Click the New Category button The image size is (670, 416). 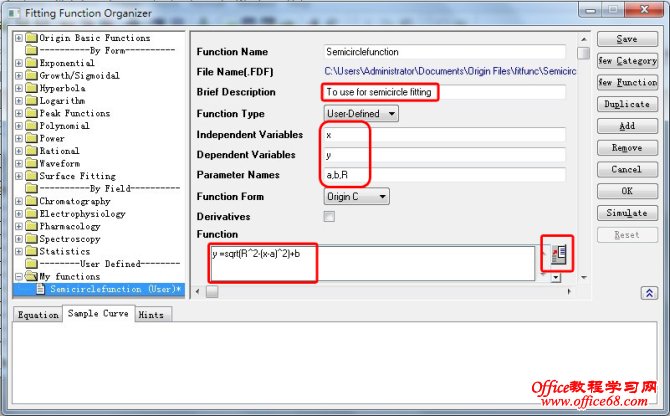(627, 61)
